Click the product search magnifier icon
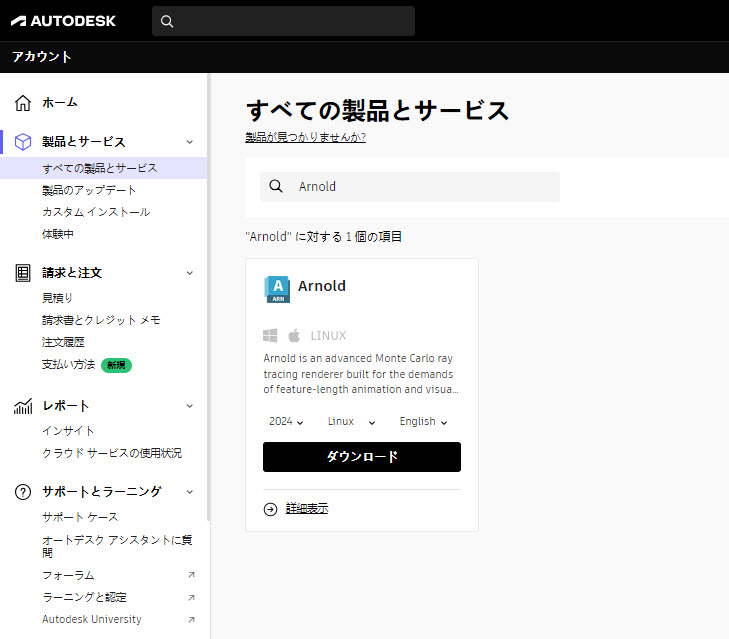The height and width of the screenshot is (639, 729). click(x=276, y=186)
